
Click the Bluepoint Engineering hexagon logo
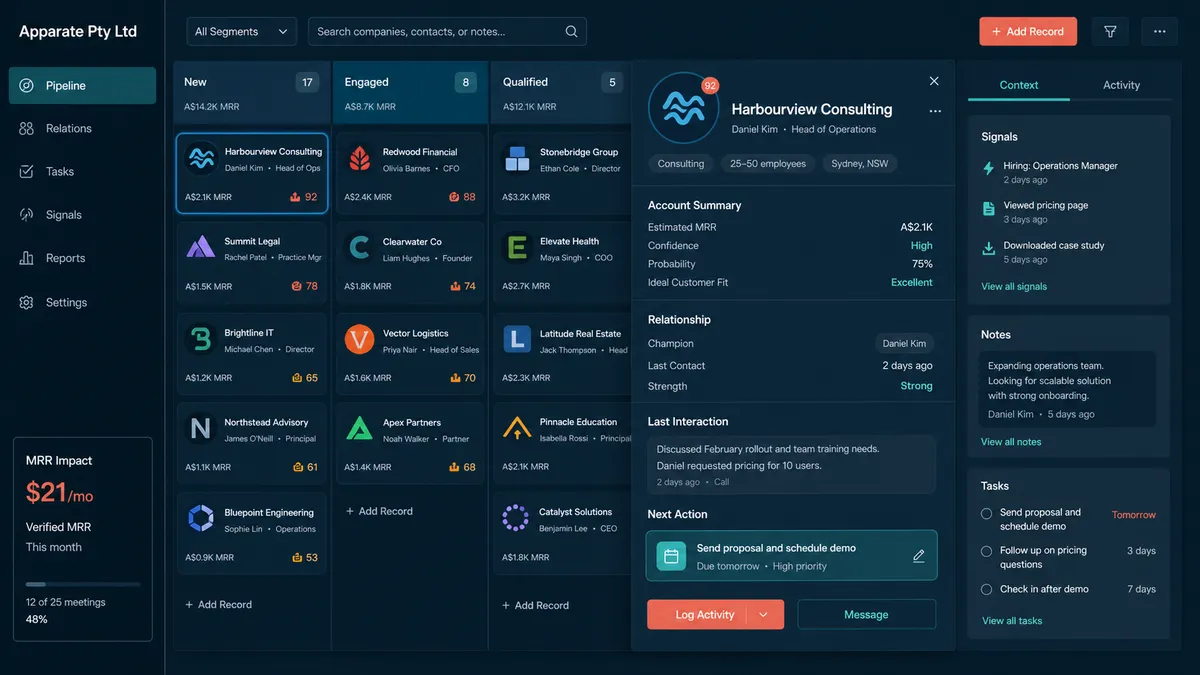tap(200, 519)
